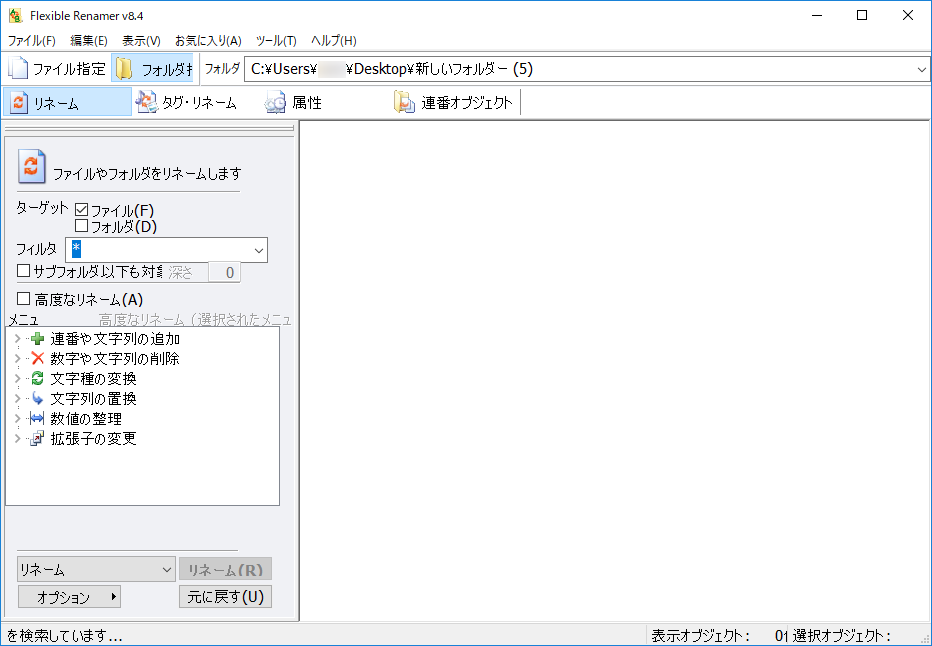932x646 pixels.
Task: Open the folder path dropdown list
Action: click(921, 69)
